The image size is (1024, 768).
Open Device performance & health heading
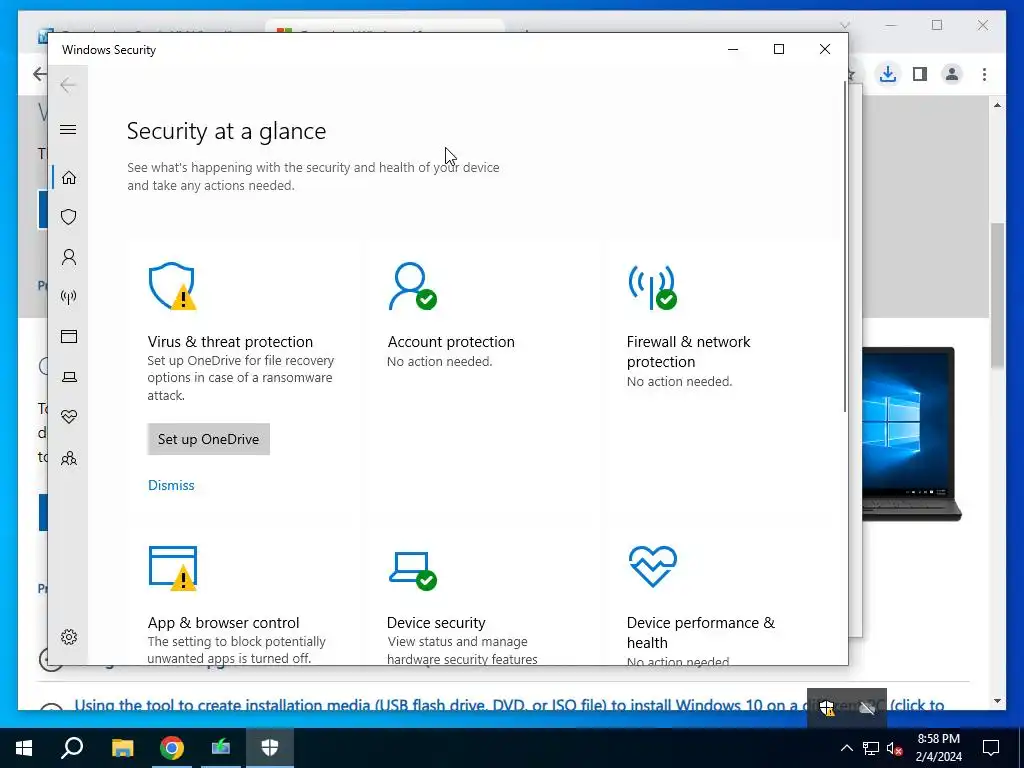(701, 632)
